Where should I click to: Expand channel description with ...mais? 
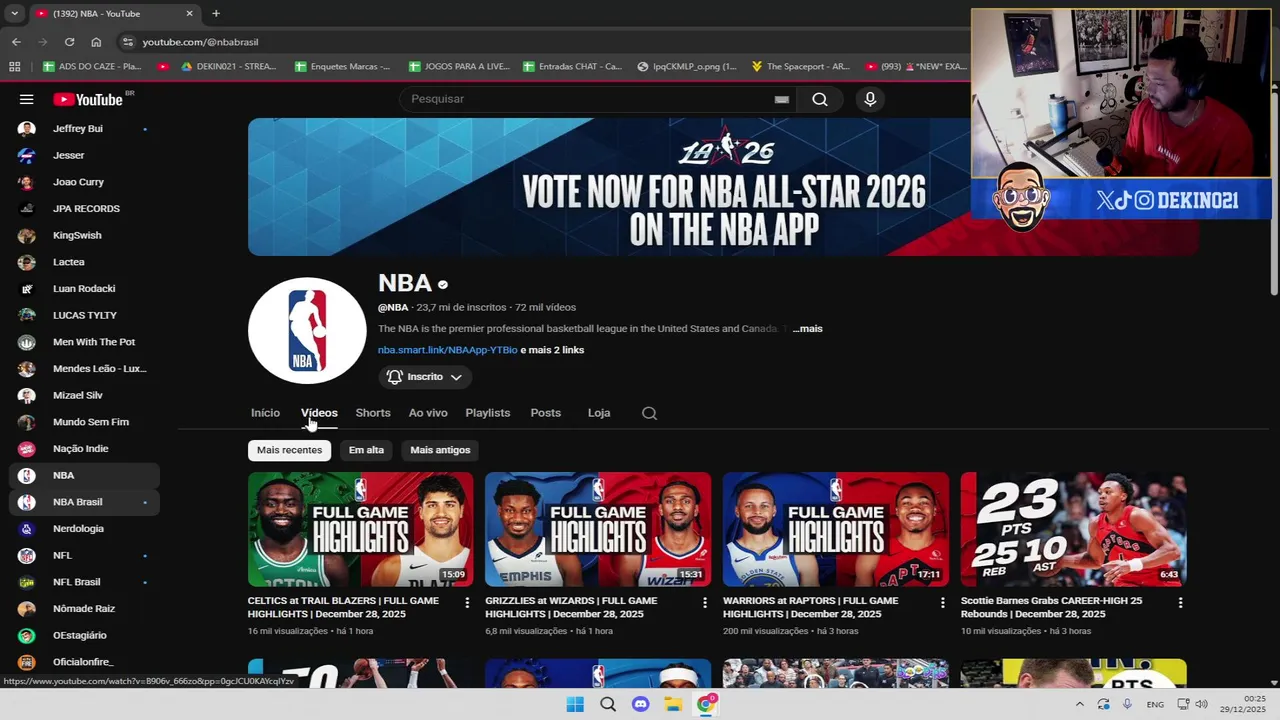pyautogui.click(x=807, y=329)
